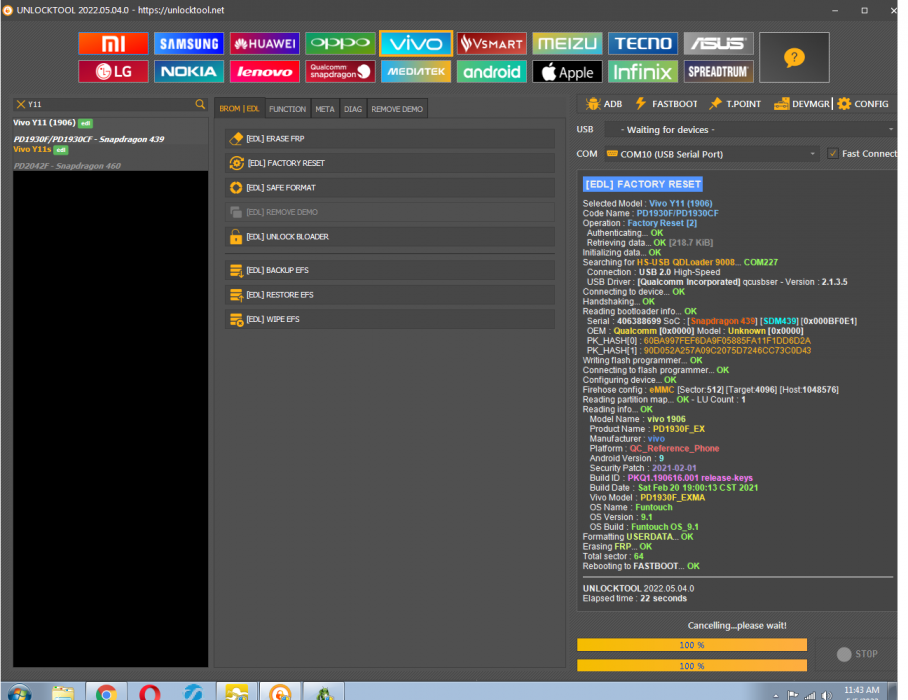Open the ADB tool
Screen dimensions: 908x700
point(604,104)
